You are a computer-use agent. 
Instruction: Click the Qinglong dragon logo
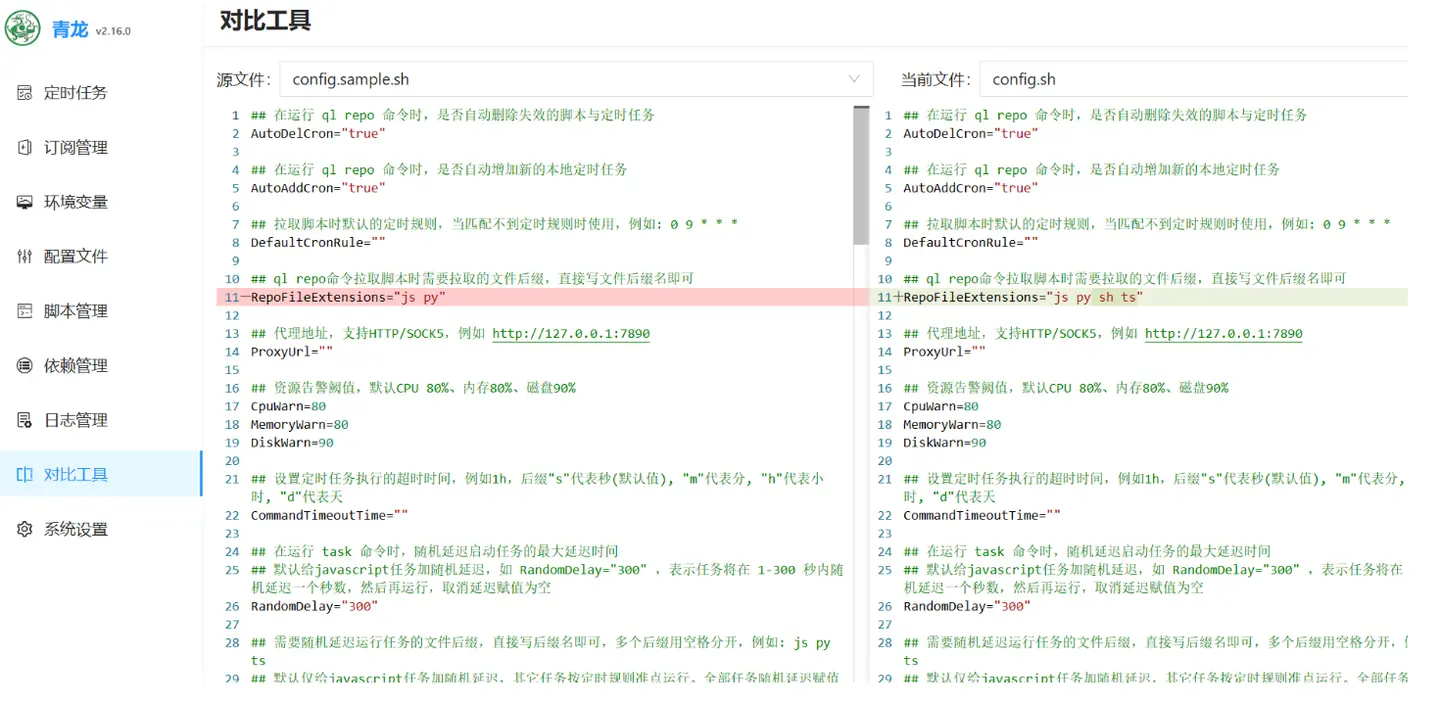[23, 27]
